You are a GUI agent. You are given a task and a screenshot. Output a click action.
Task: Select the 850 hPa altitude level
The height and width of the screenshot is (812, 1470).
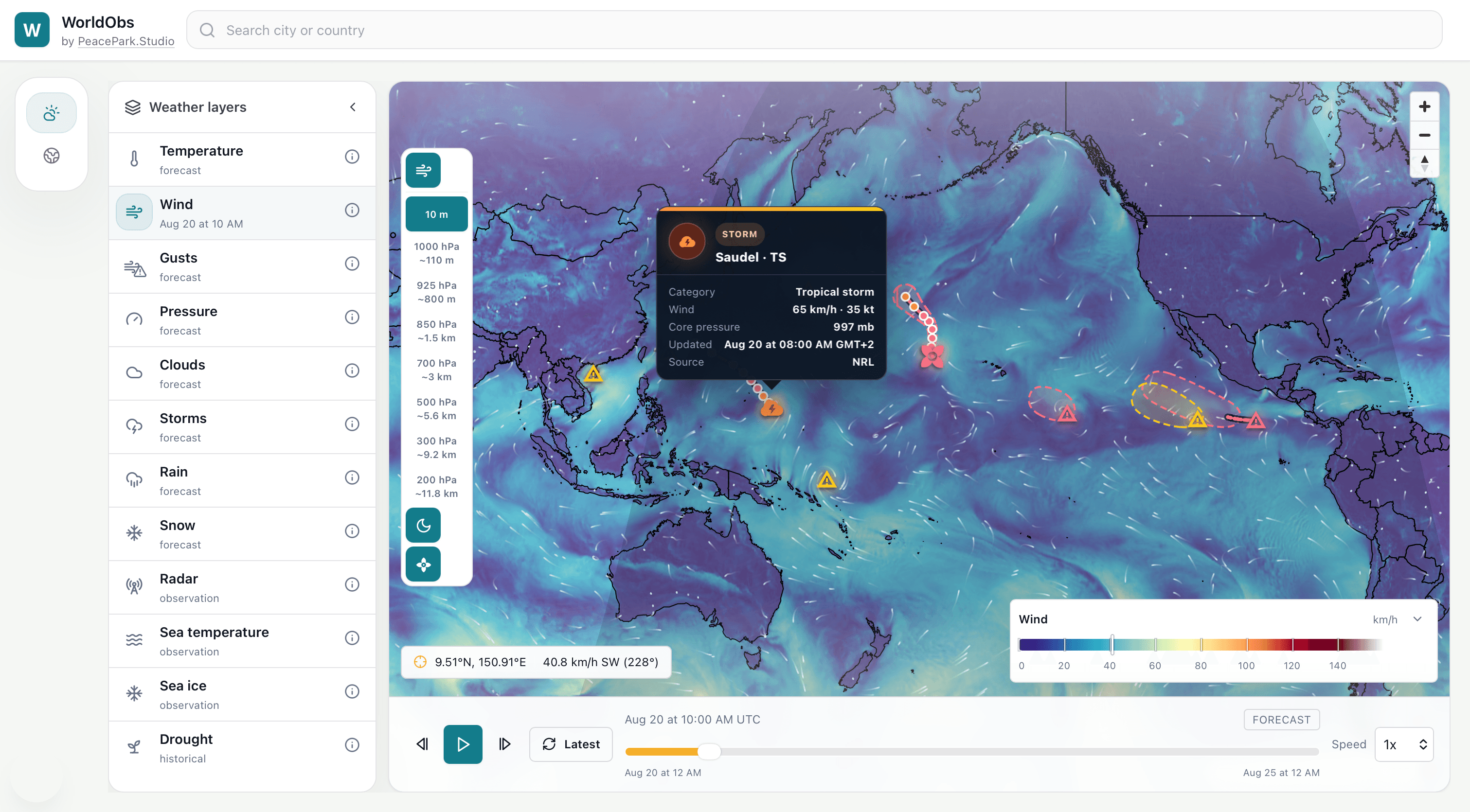(436, 331)
